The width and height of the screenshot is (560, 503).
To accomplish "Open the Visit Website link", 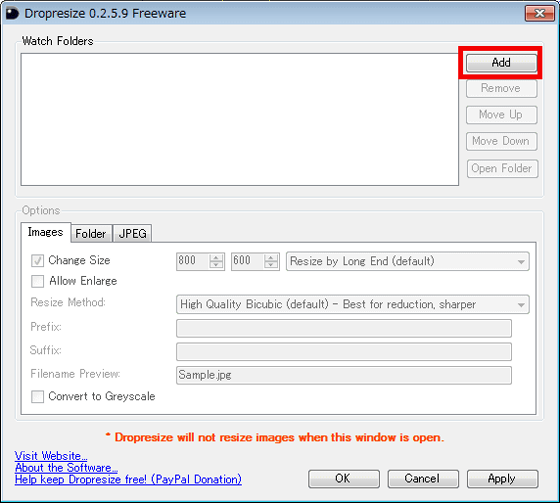I will (x=51, y=456).
